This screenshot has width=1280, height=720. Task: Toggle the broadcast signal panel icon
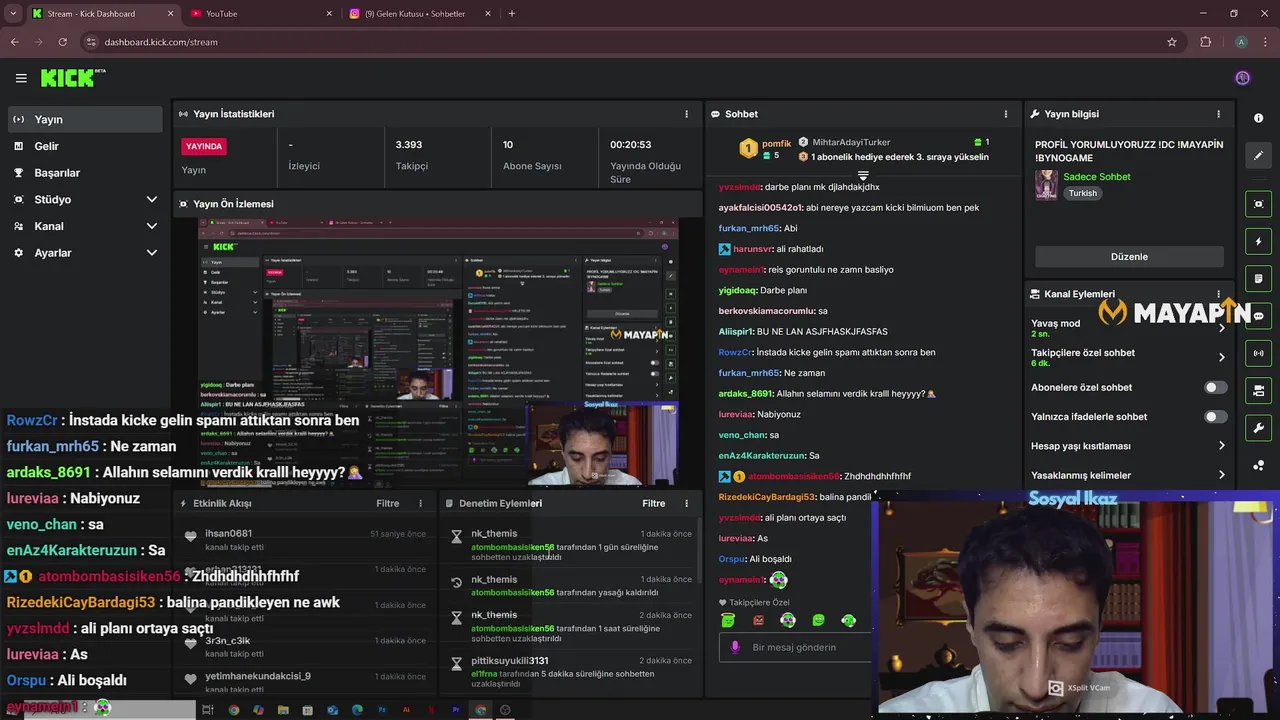[x=1258, y=353]
